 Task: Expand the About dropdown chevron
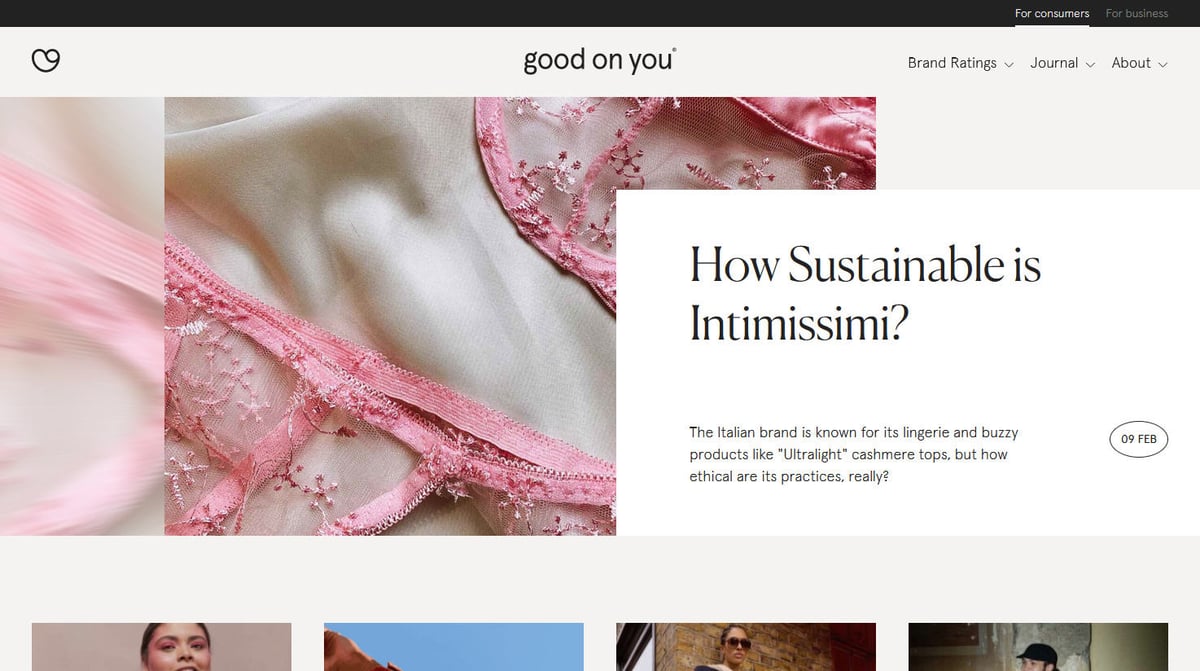click(x=1162, y=64)
